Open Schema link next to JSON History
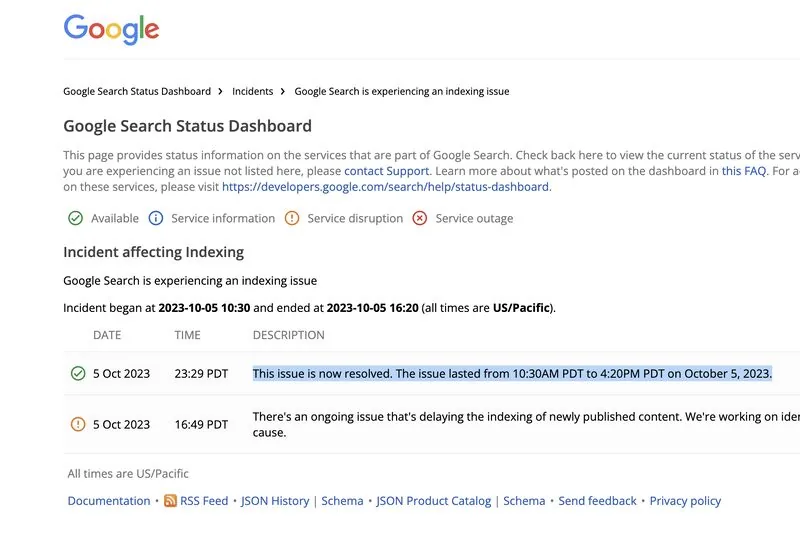 (342, 501)
